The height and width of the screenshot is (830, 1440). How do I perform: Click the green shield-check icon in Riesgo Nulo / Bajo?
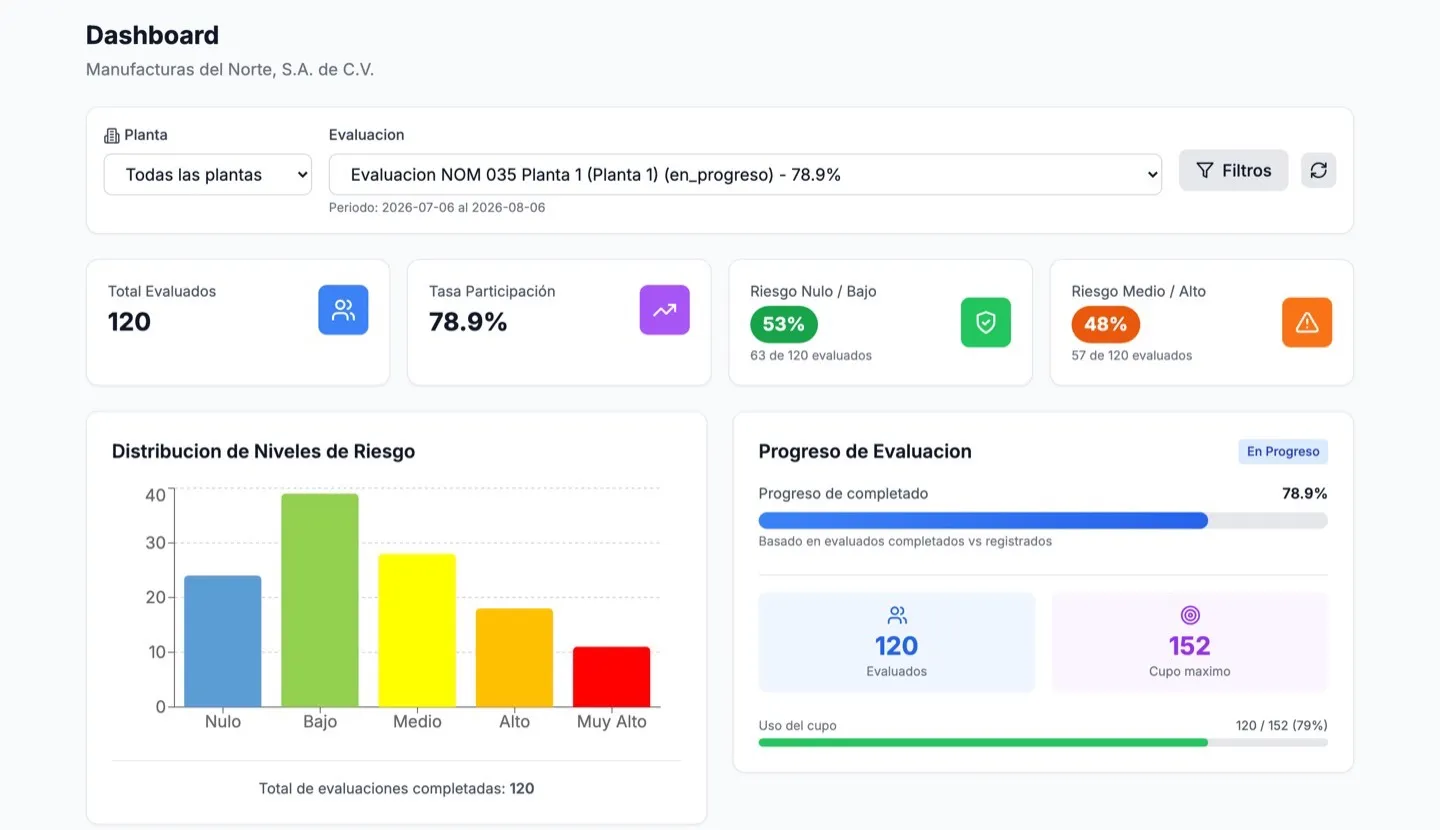click(986, 322)
